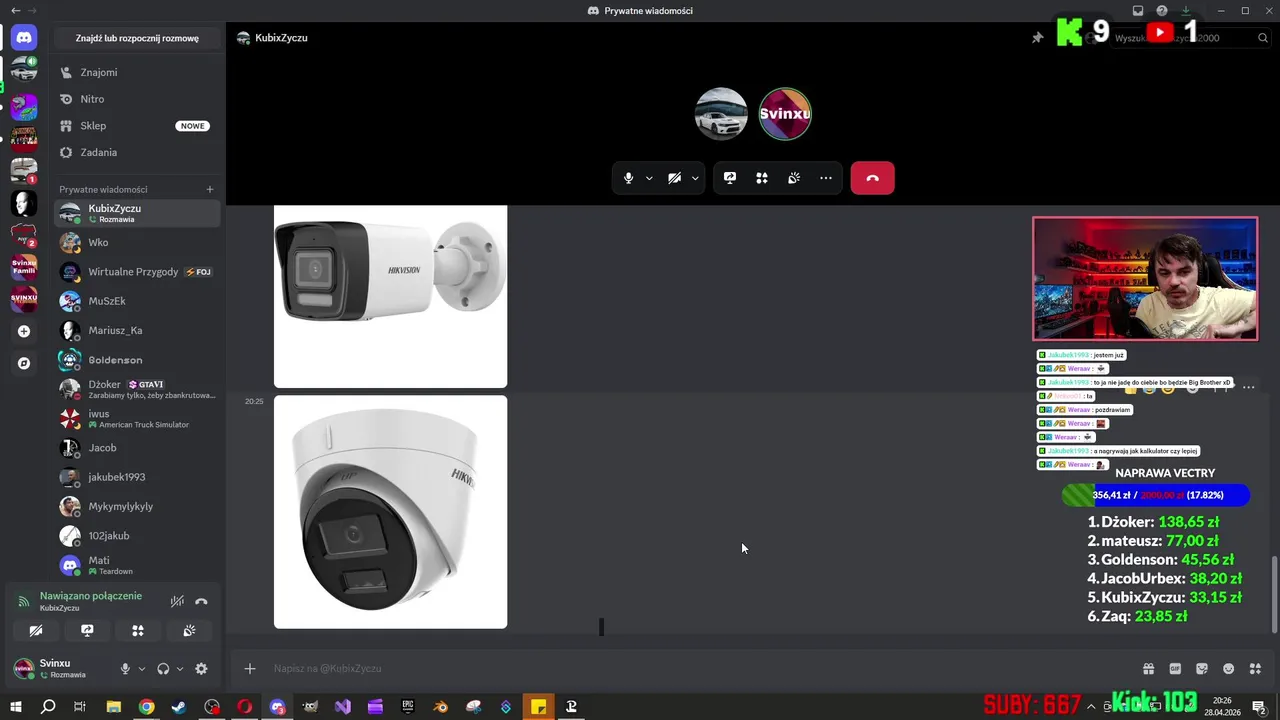This screenshot has height=720, width=1280.
Task: Open the Discover servers compass icon
Action: click(x=24, y=363)
